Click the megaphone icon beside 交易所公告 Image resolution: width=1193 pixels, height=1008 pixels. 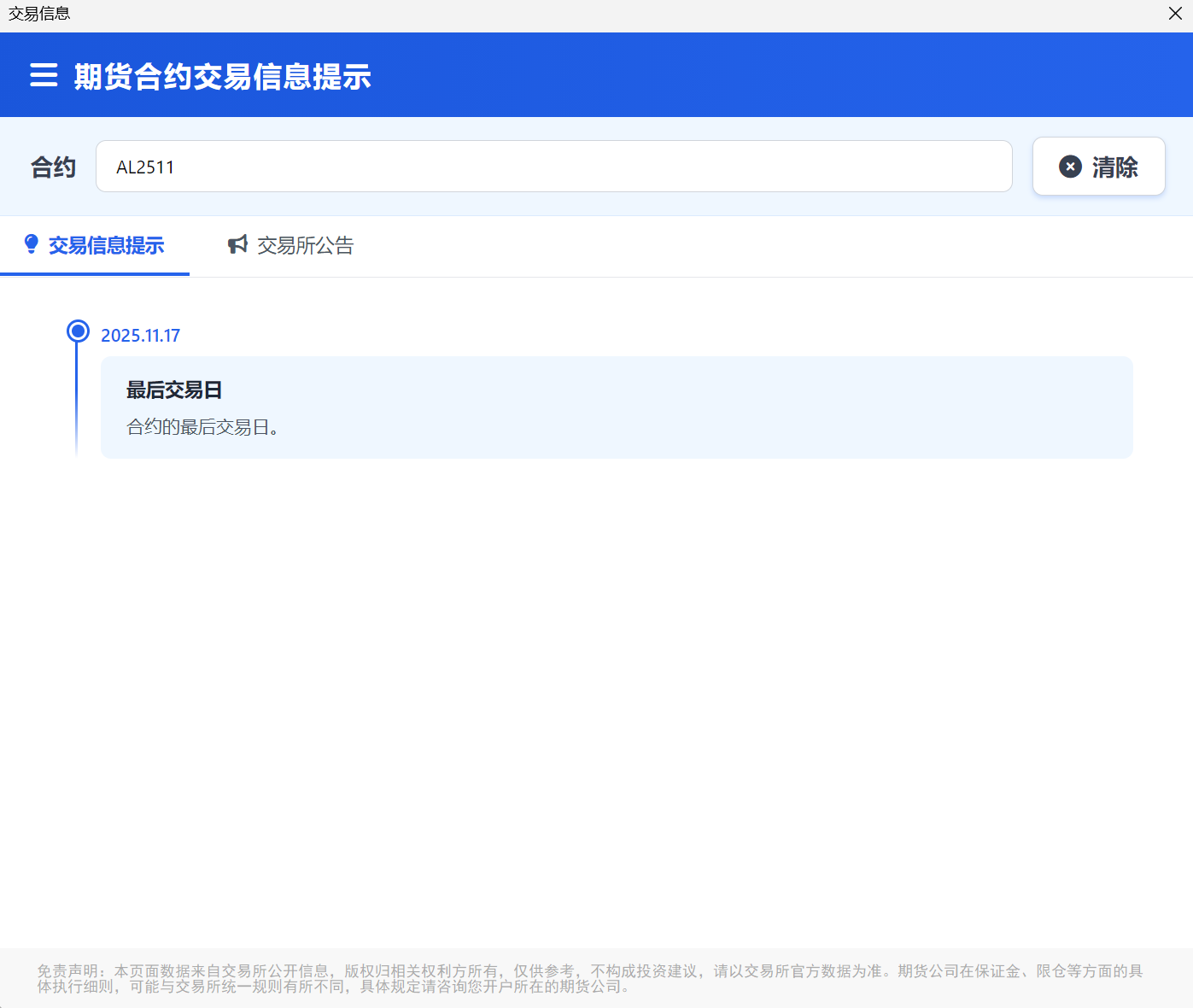(237, 245)
